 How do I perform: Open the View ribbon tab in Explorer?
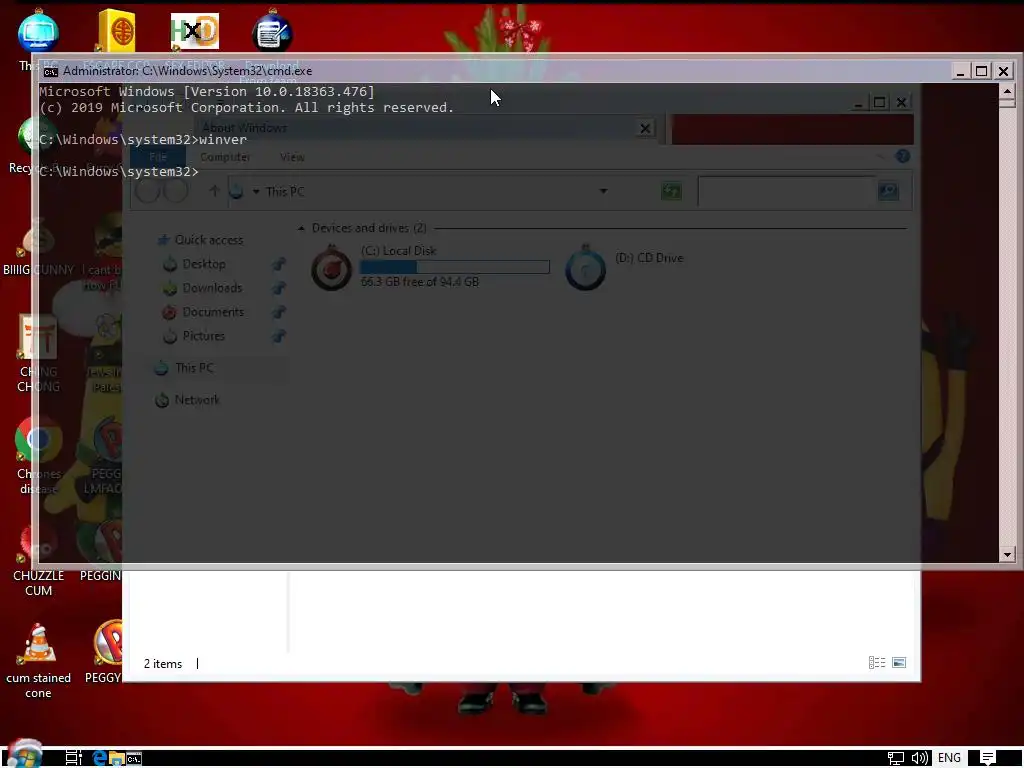pyautogui.click(x=292, y=157)
